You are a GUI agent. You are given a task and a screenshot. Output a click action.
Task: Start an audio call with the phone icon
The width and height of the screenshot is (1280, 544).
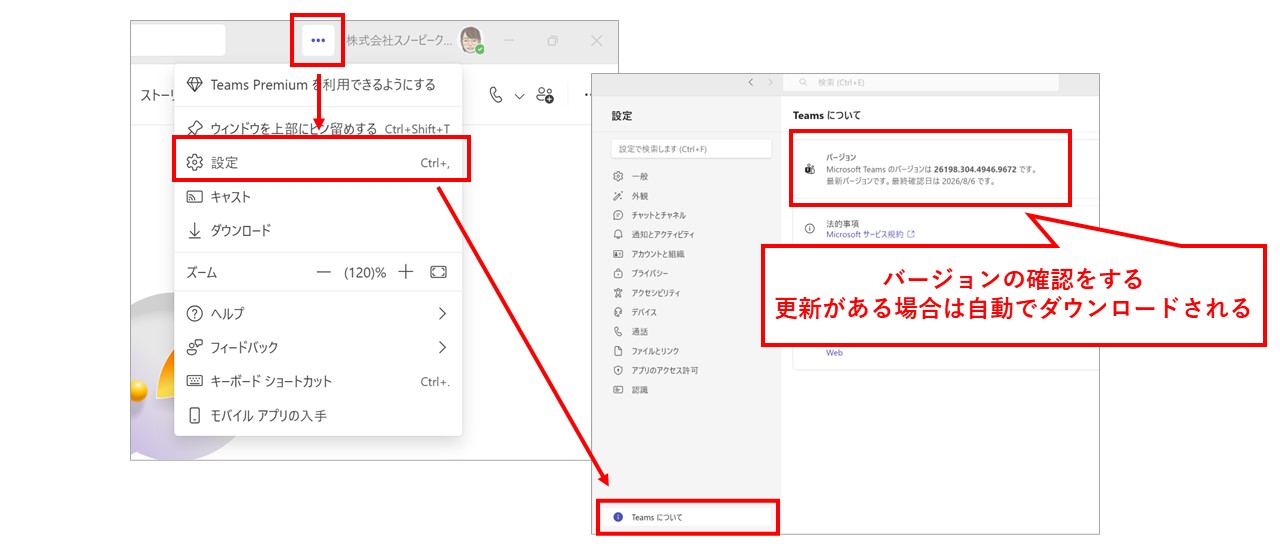[496, 95]
